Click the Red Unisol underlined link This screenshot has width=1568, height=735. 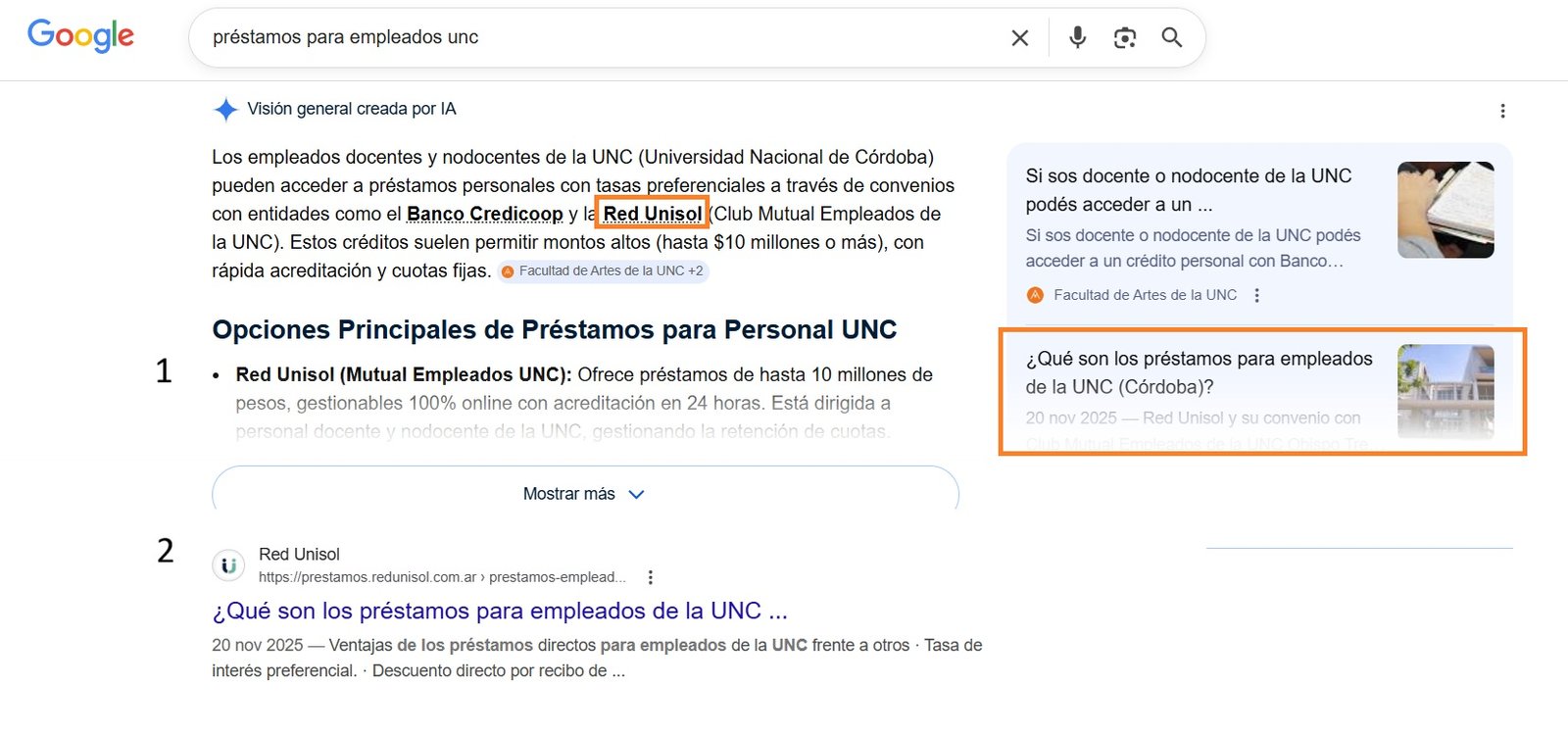(652, 214)
